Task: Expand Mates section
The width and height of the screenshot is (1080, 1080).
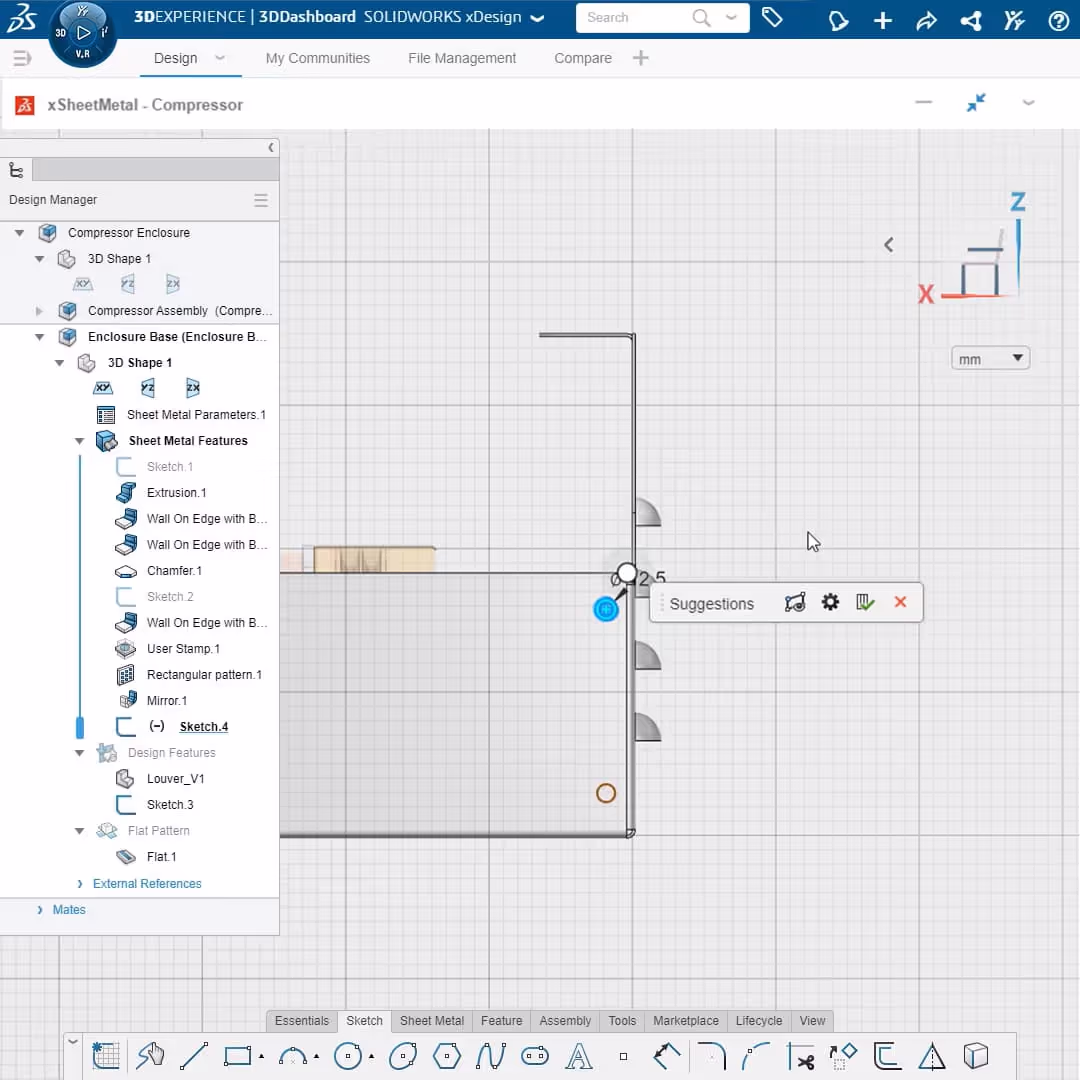Action: [x=39, y=910]
